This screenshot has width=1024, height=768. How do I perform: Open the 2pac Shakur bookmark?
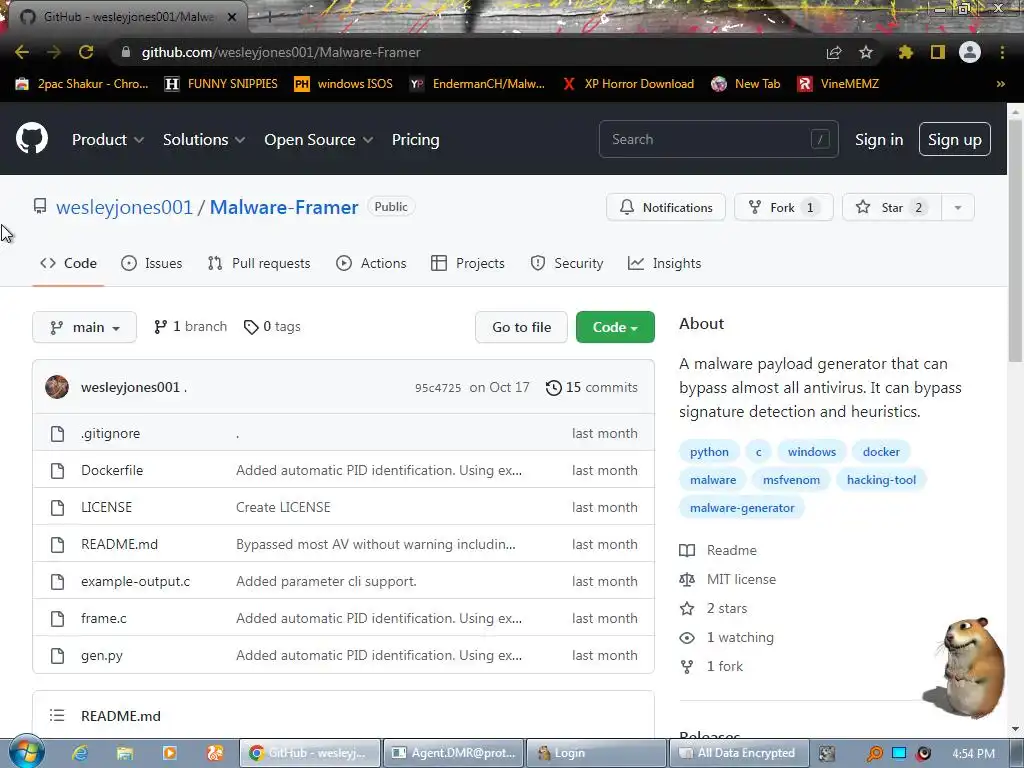pos(82,84)
